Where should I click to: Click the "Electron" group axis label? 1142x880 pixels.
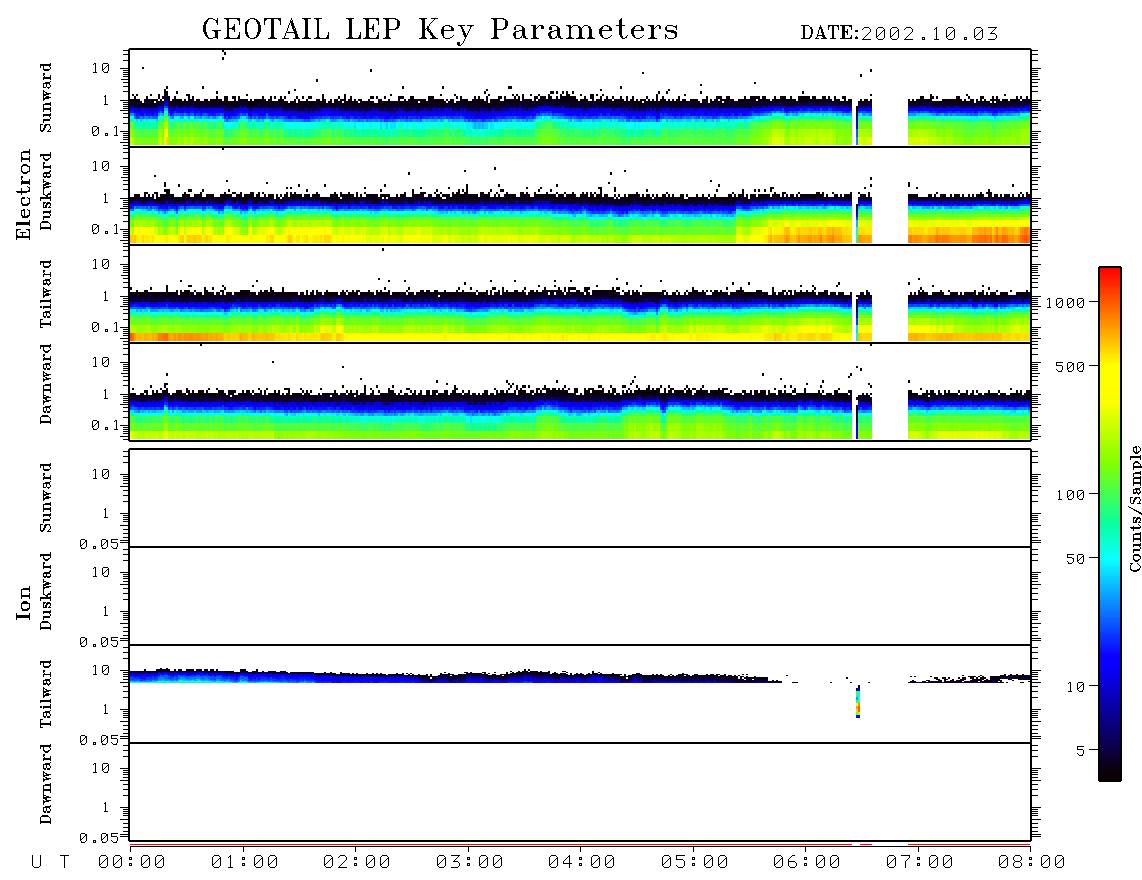[x=23, y=194]
